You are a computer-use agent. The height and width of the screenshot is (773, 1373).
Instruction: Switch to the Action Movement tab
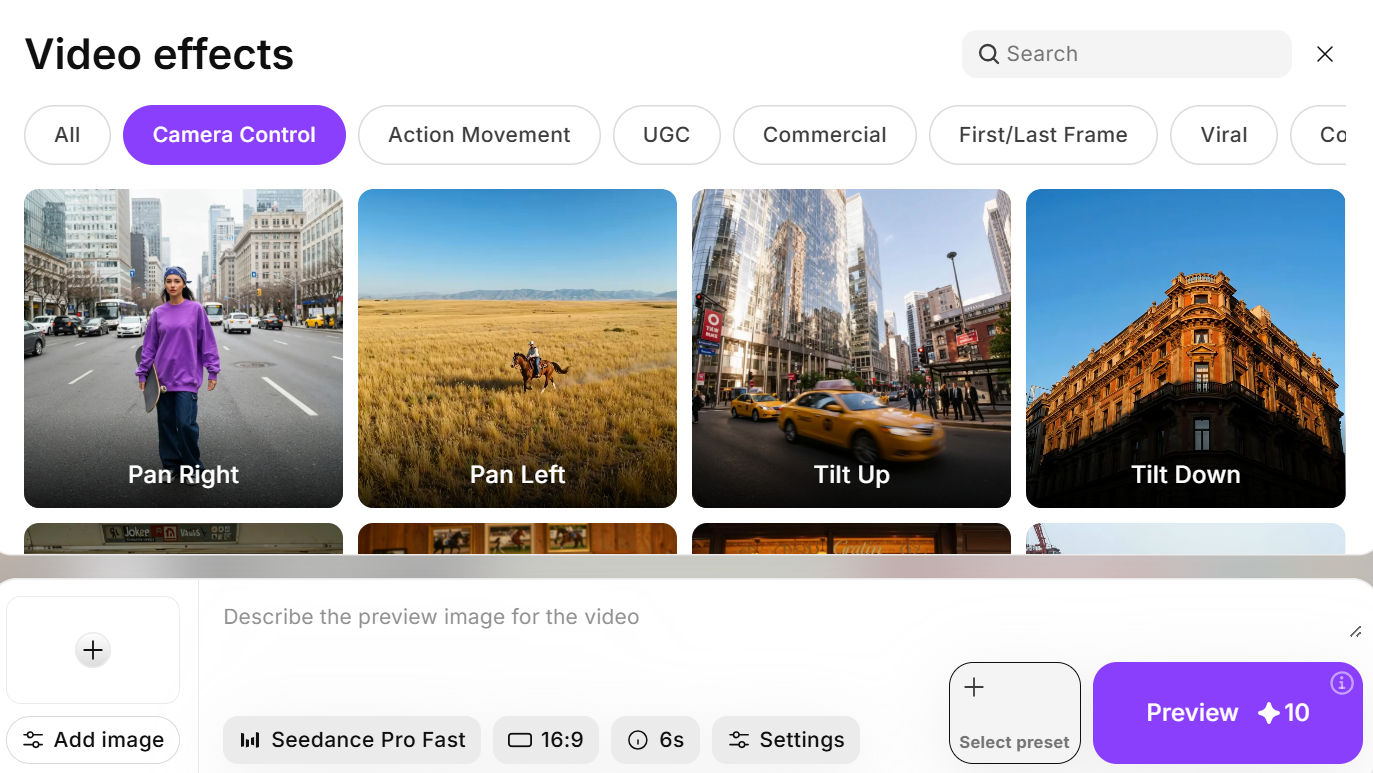click(x=478, y=134)
